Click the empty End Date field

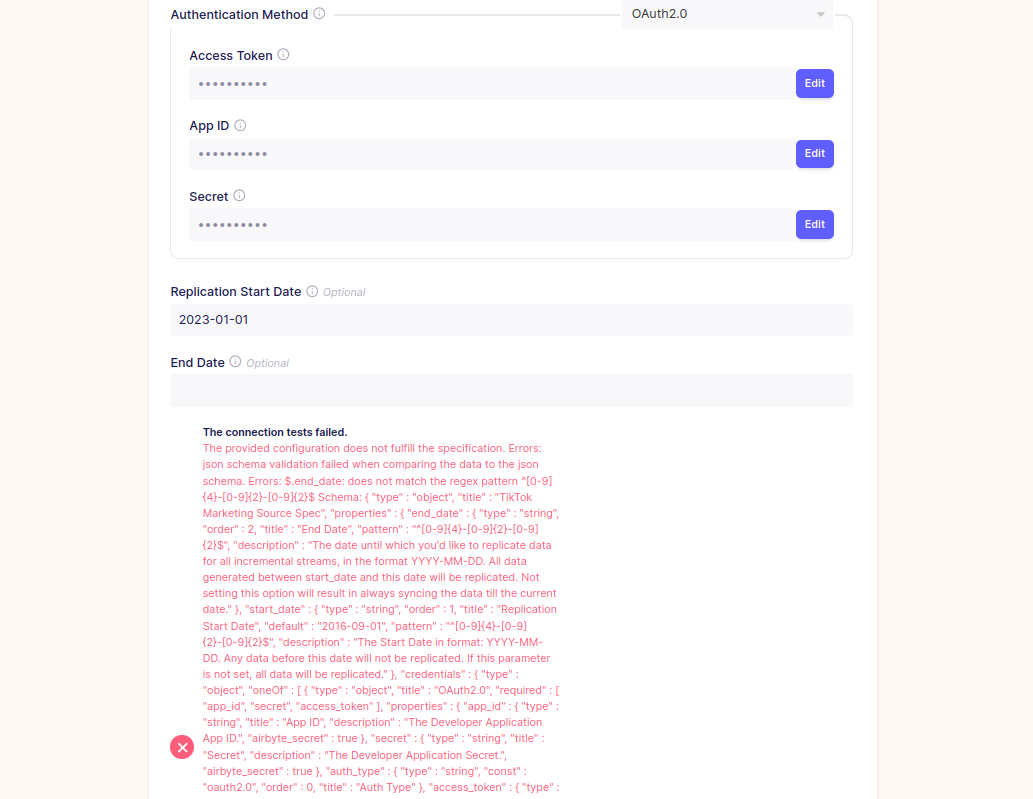(511, 389)
